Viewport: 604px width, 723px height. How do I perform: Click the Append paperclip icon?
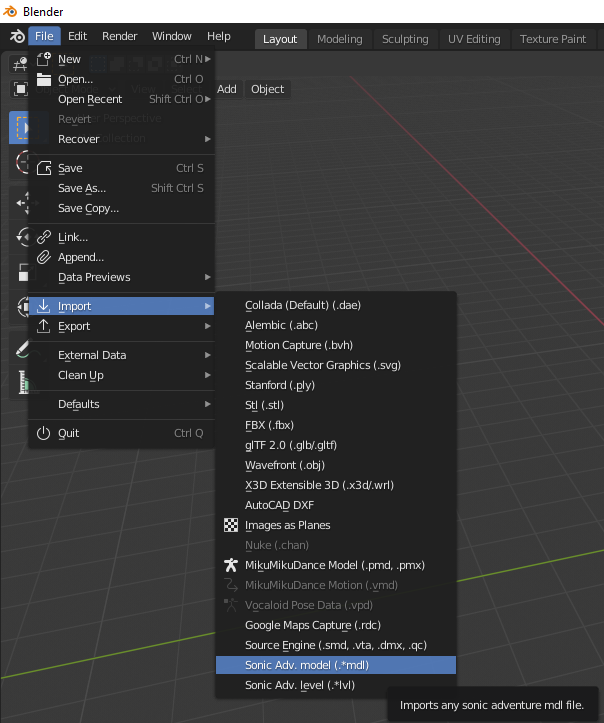44,257
